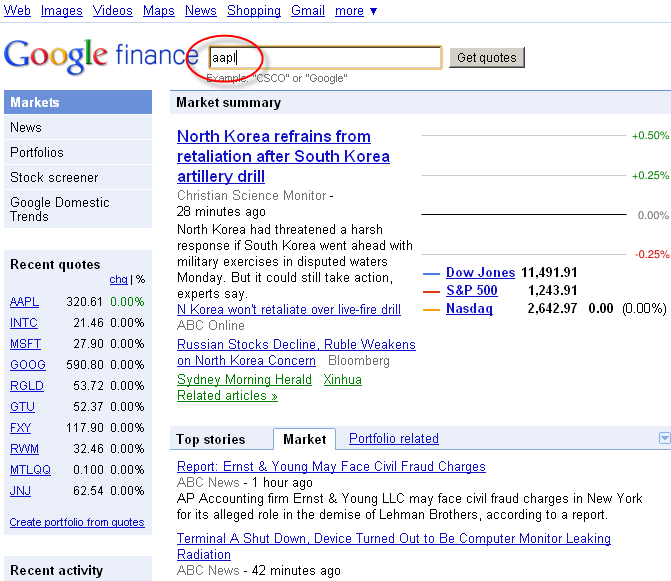Screen dimensions: 671x581
Task: Click the stock search input field
Action: (325, 58)
